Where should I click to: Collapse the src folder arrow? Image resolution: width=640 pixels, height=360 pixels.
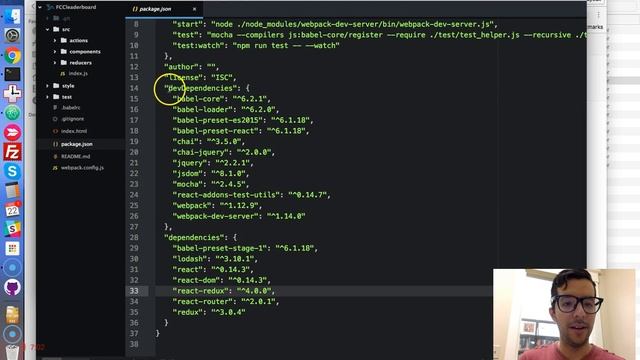pos(47,29)
